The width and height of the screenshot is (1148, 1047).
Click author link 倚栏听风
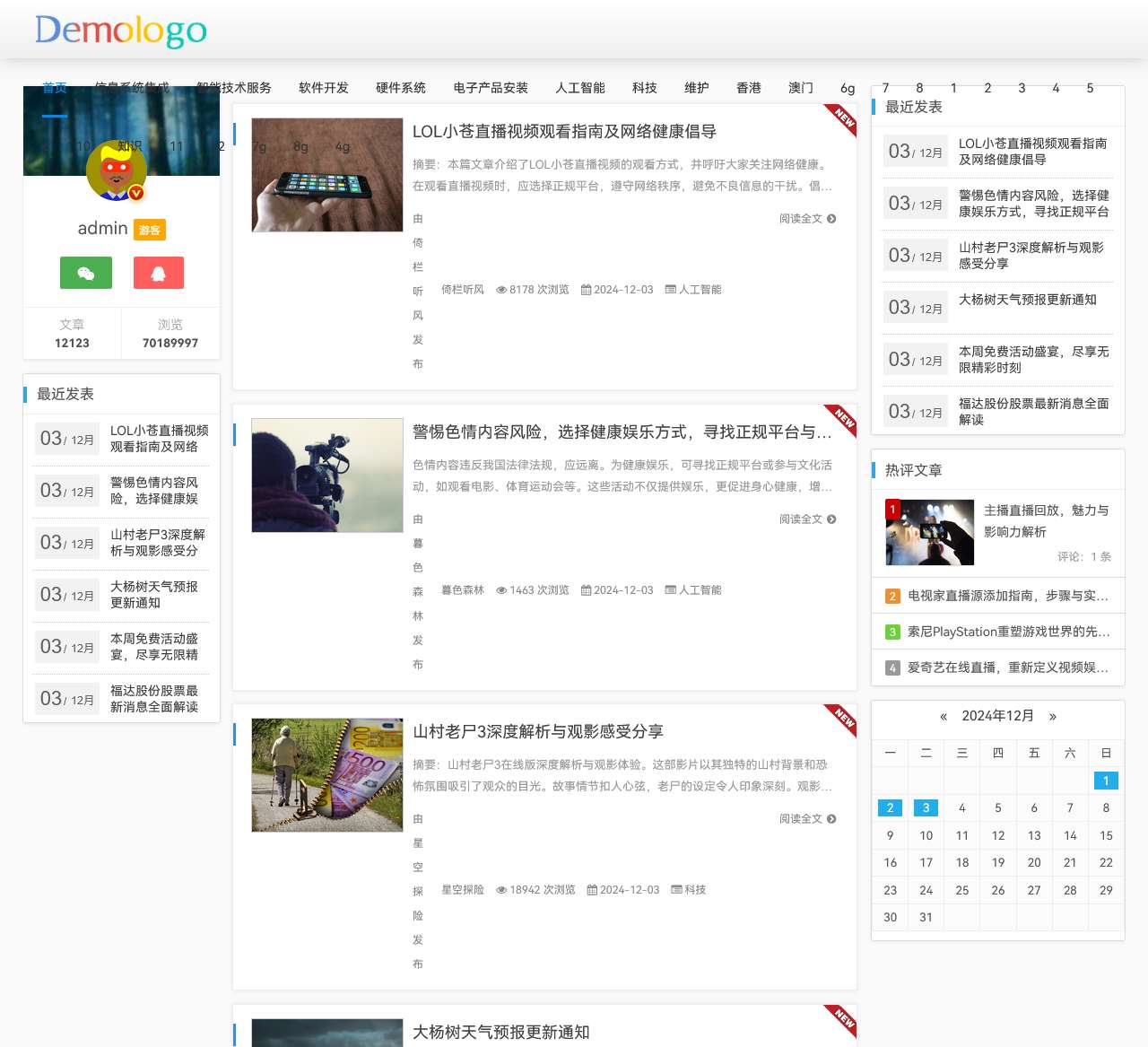tap(463, 290)
